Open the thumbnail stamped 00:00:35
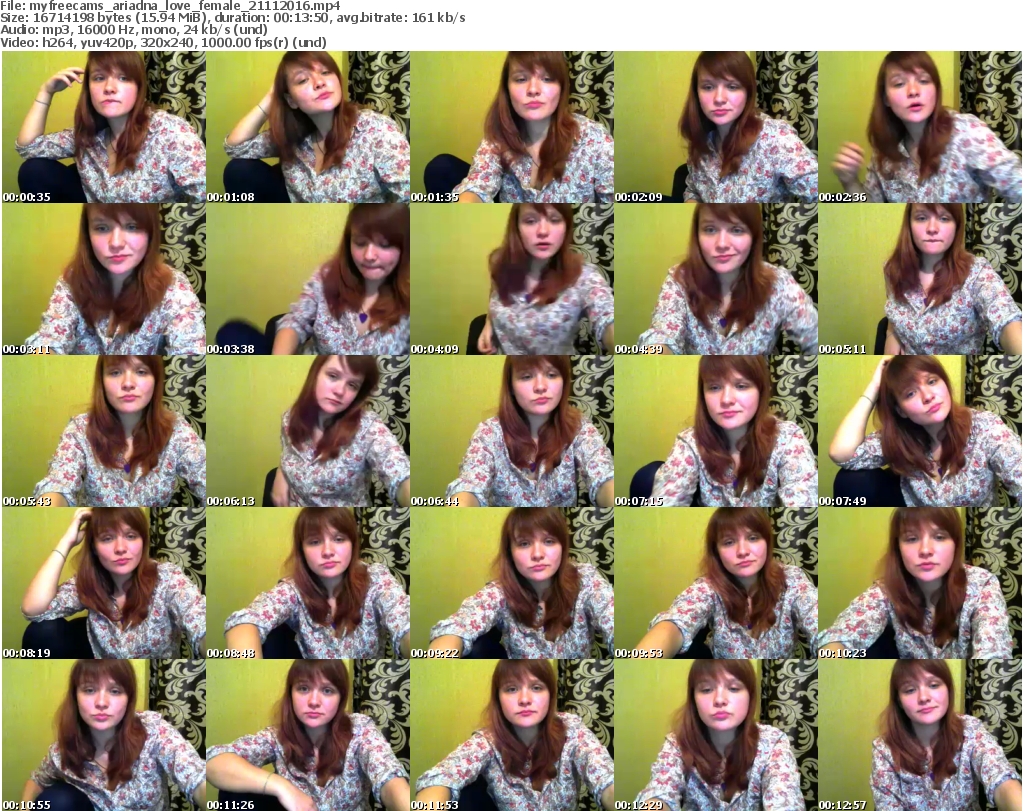 click(104, 127)
